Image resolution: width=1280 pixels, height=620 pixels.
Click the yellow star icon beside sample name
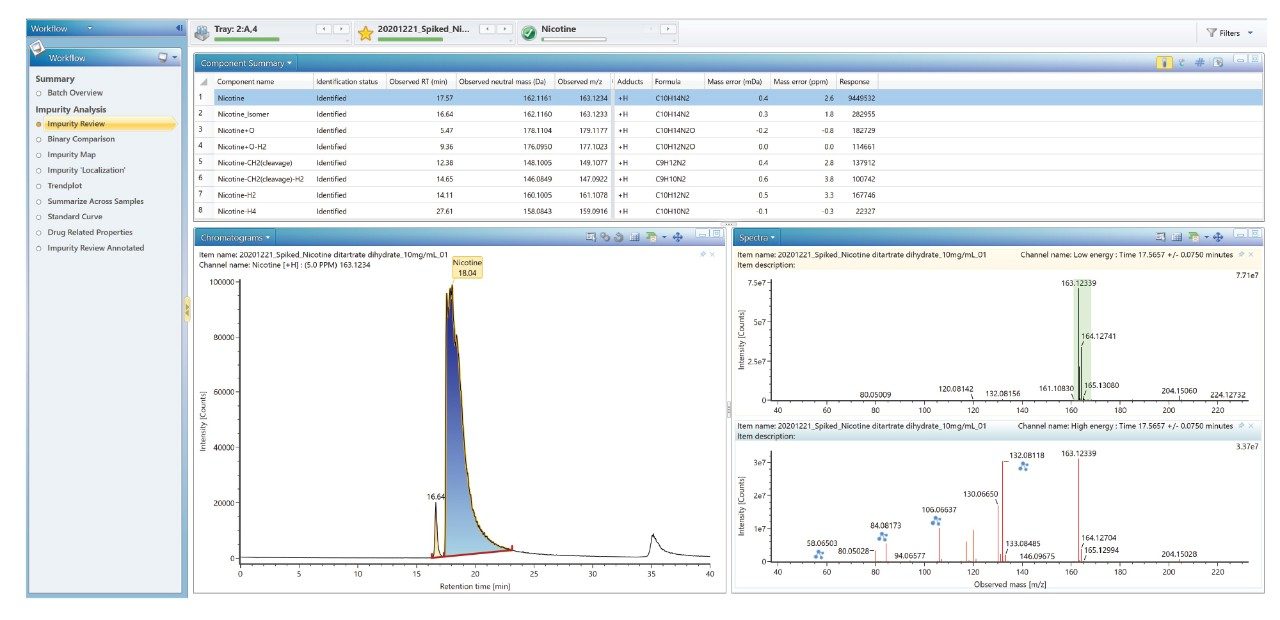tap(365, 33)
